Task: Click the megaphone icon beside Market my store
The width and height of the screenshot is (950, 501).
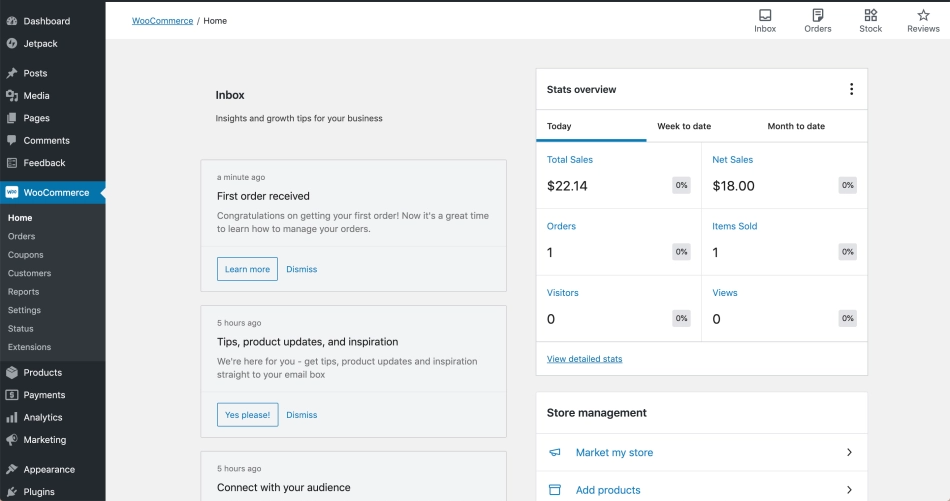Action: pyautogui.click(x=554, y=453)
